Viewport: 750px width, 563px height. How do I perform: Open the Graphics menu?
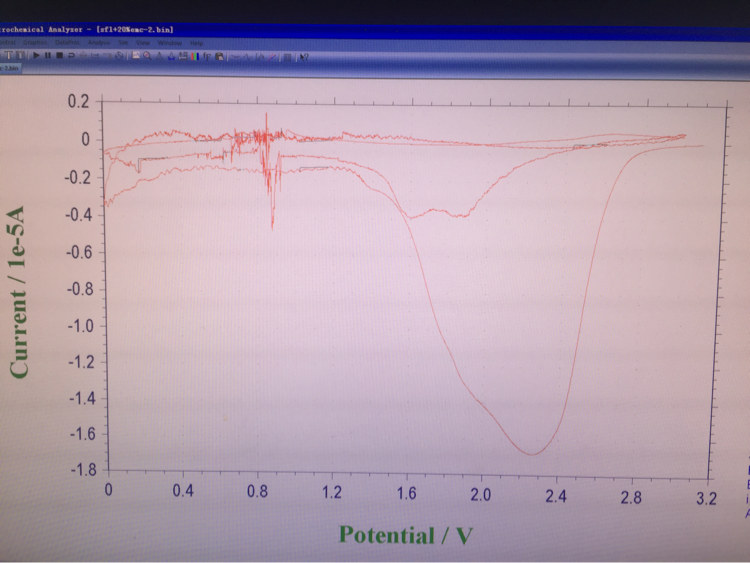click(x=35, y=43)
